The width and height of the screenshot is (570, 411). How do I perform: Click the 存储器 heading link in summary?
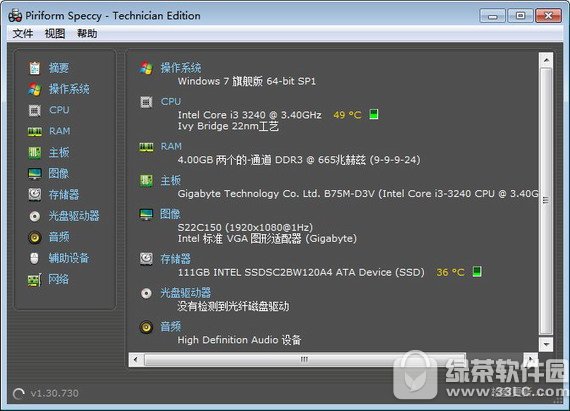(176, 259)
